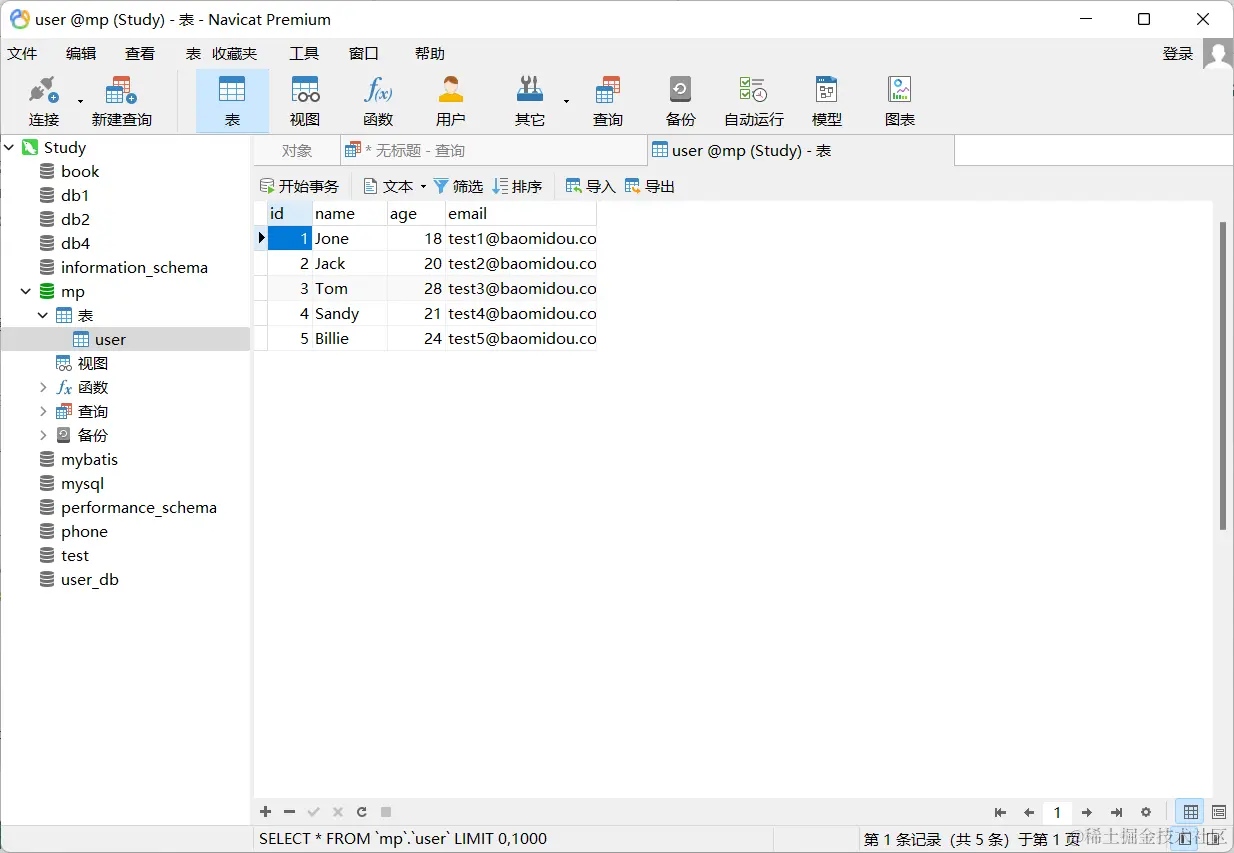Screen dimensions: 1234x853
Task: Open the 图表 chart toolbar icon
Action: point(900,101)
